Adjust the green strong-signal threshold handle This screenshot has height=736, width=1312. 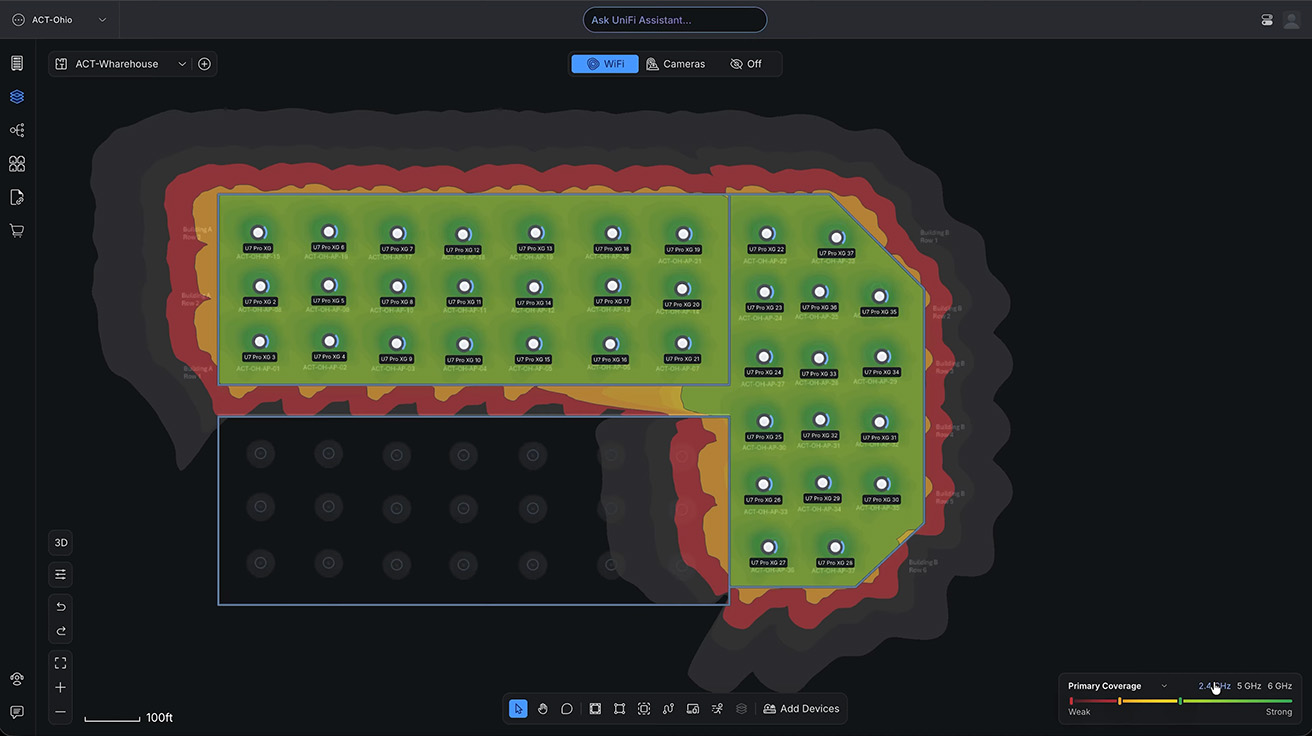pos(1180,701)
